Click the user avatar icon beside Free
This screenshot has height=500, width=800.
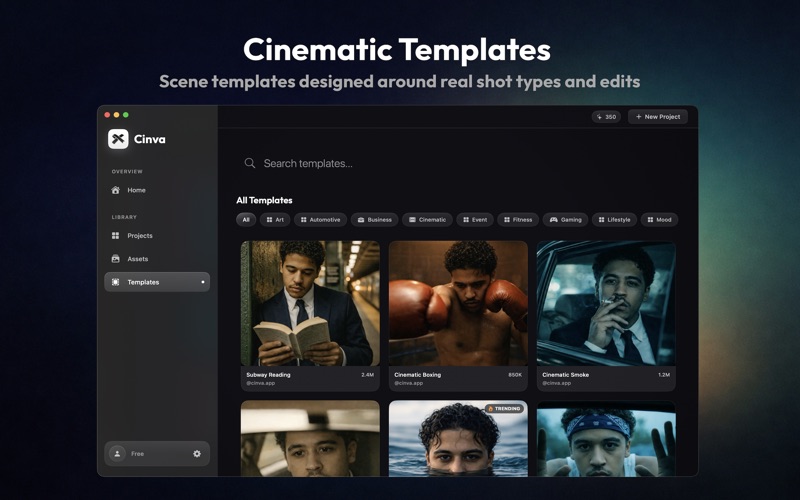[117, 454]
